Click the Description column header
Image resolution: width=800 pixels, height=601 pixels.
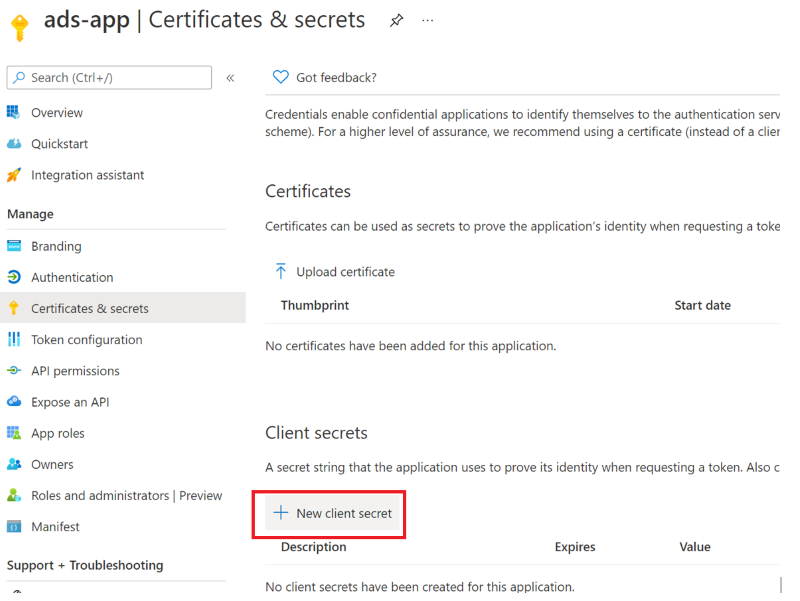click(313, 547)
